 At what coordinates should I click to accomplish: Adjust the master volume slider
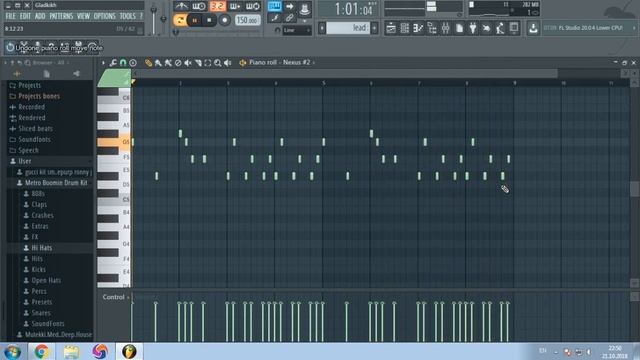(153, 18)
